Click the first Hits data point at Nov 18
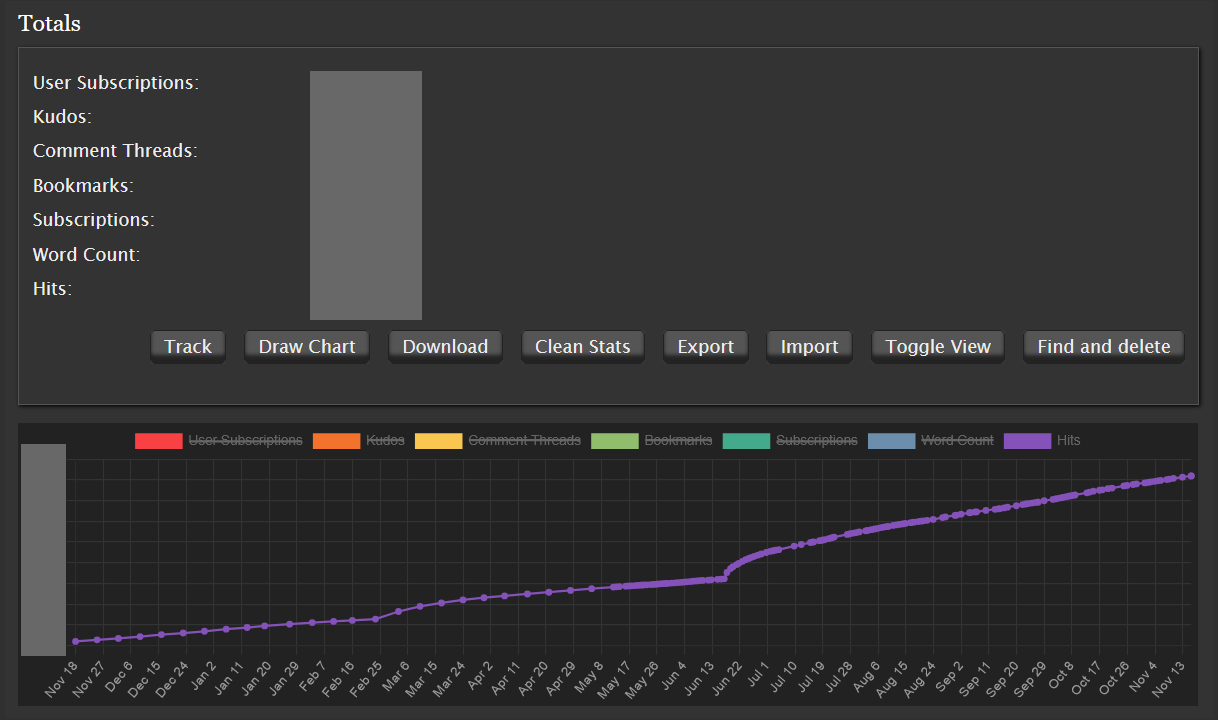 [x=75, y=642]
